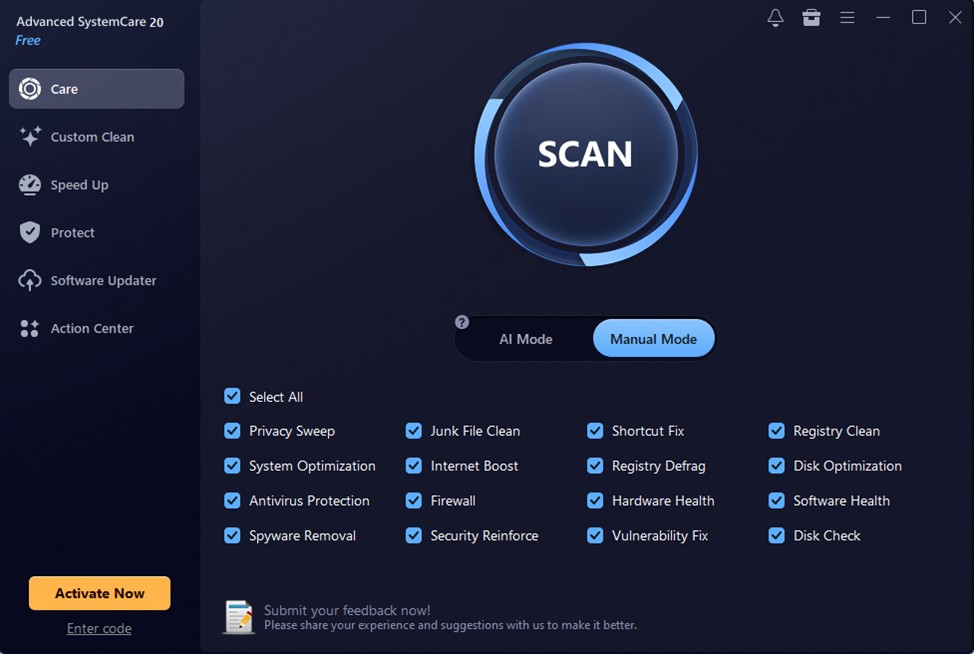
Task: Disable System Optimization checkbox
Action: click(x=232, y=465)
